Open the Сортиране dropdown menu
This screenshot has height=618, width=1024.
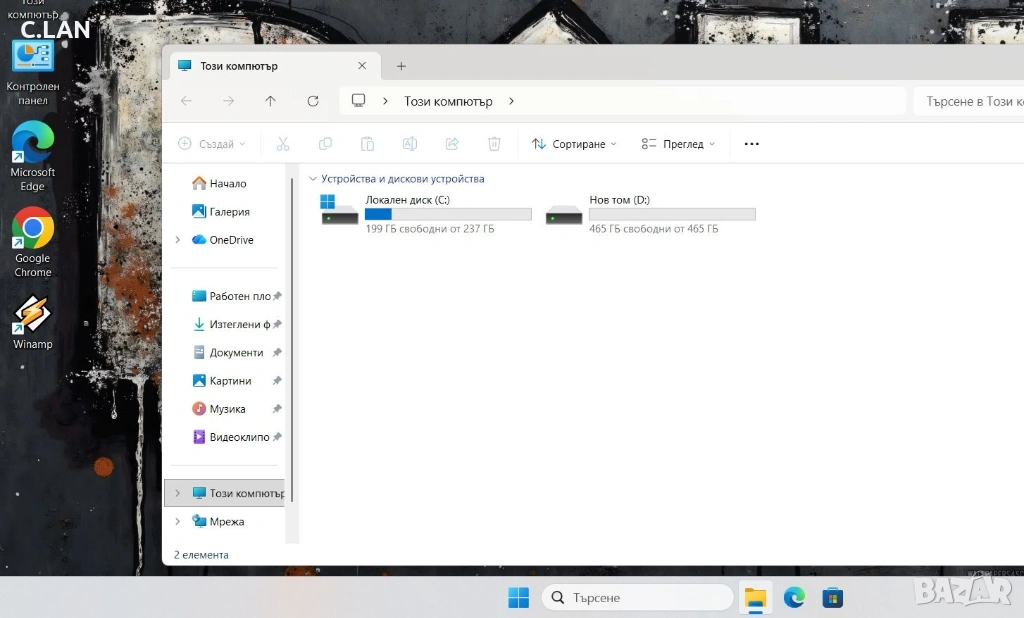point(574,144)
